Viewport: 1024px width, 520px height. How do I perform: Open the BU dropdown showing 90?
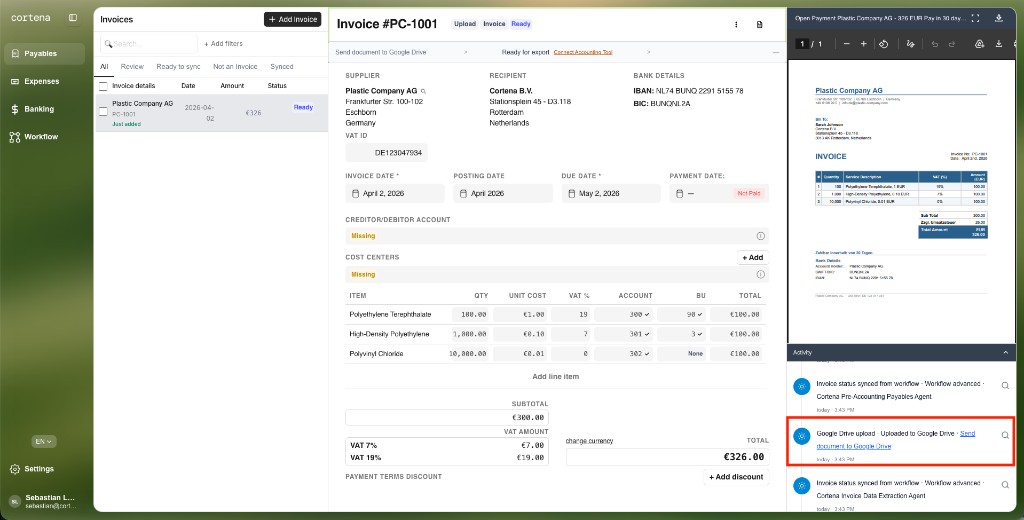(x=682, y=314)
